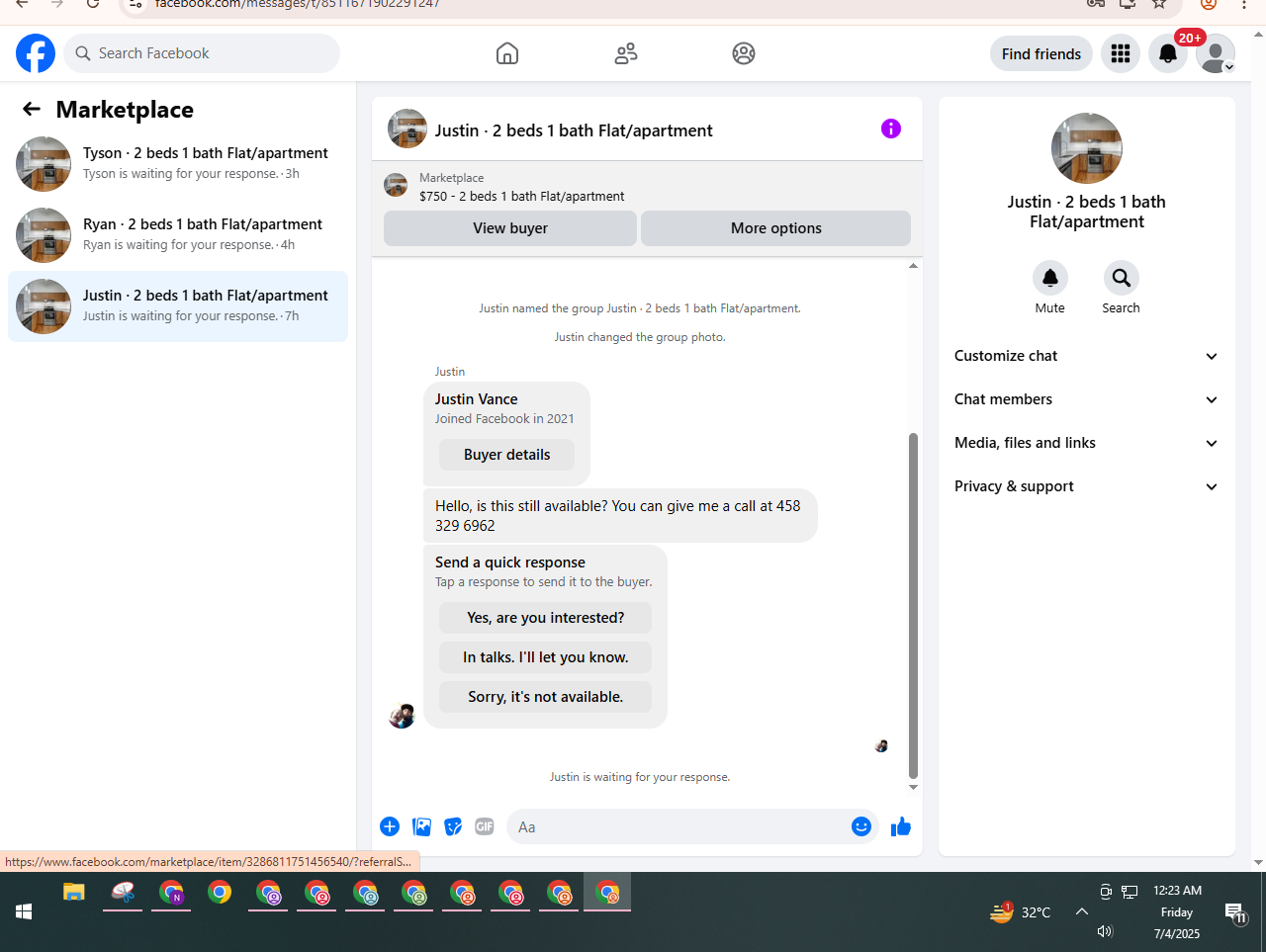Click the Facebook logo icon

tap(36, 53)
